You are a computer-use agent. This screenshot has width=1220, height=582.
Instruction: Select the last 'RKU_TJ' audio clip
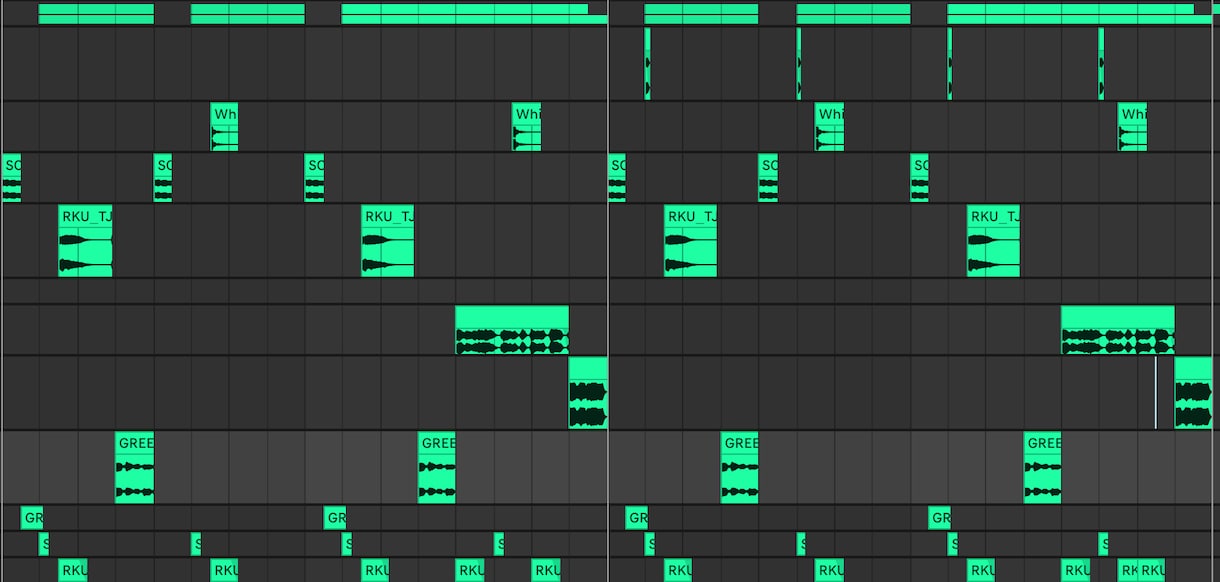tap(994, 241)
